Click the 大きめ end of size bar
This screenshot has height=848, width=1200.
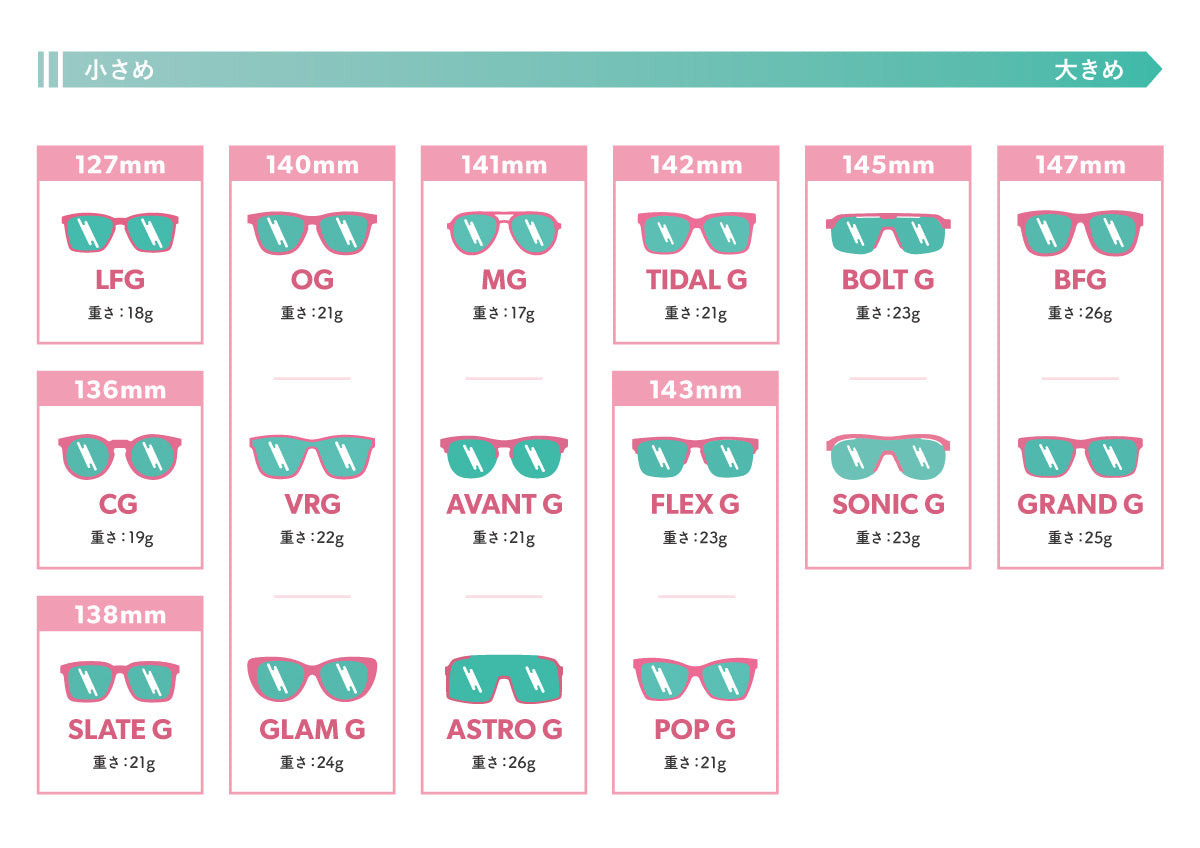pyautogui.click(x=1089, y=70)
